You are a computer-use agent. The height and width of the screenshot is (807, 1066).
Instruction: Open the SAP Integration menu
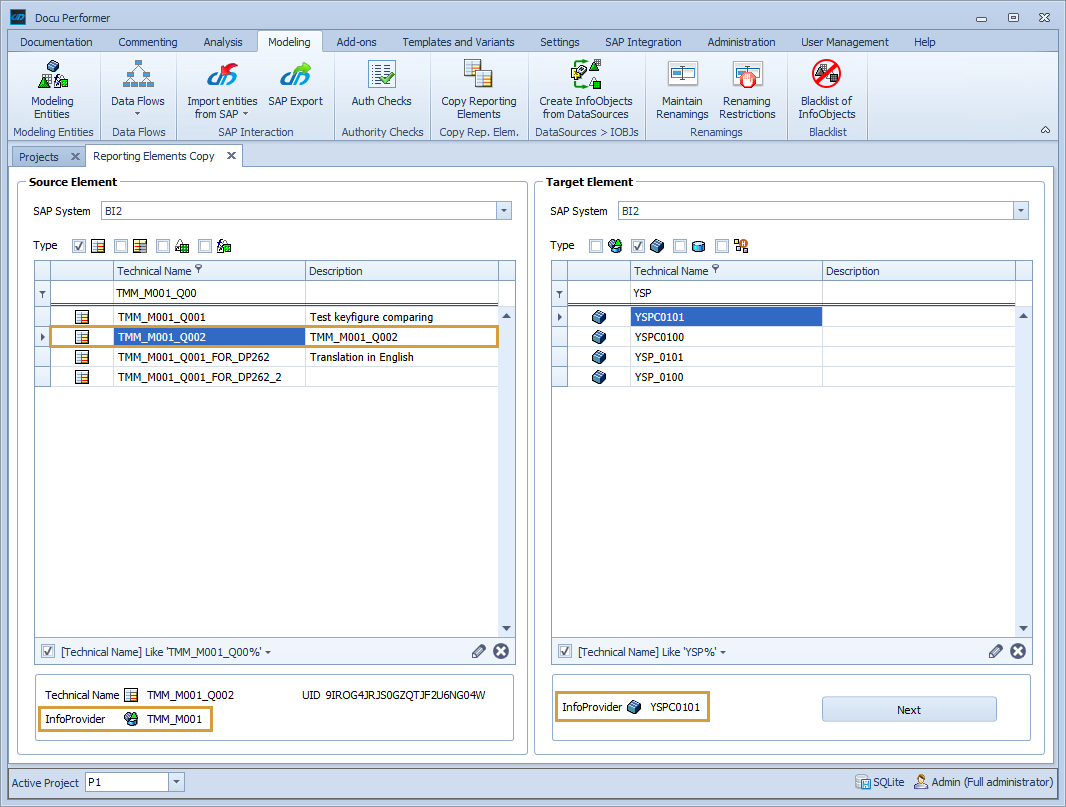[x=643, y=42]
